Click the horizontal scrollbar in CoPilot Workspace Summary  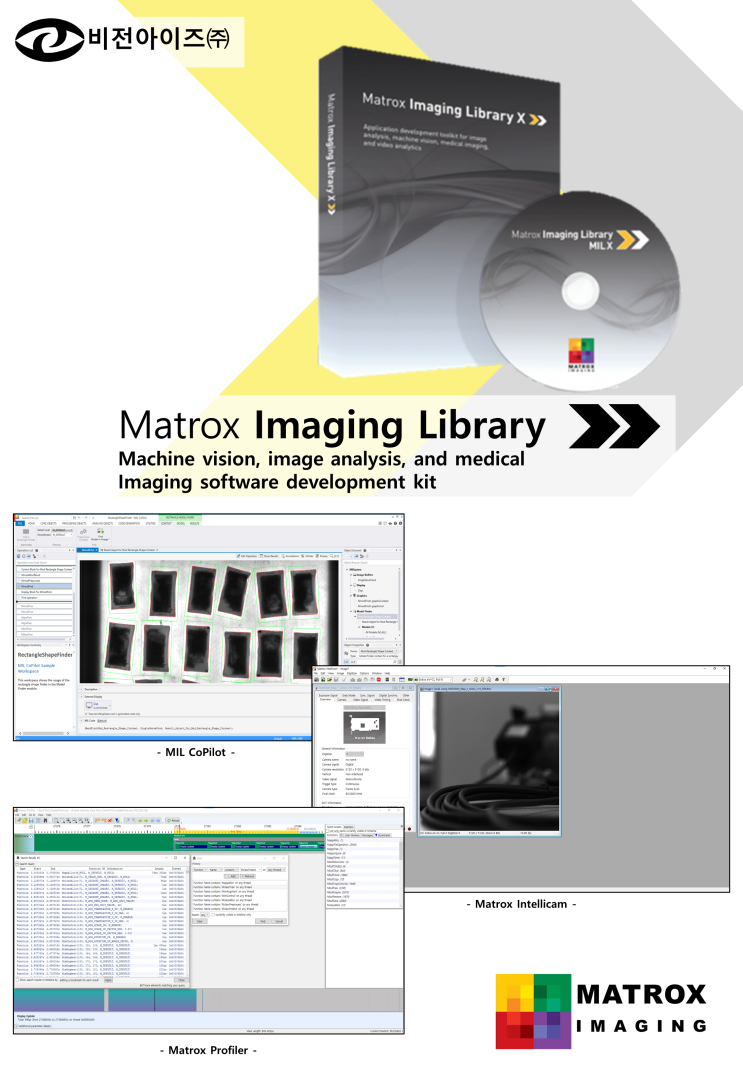pos(44,733)
